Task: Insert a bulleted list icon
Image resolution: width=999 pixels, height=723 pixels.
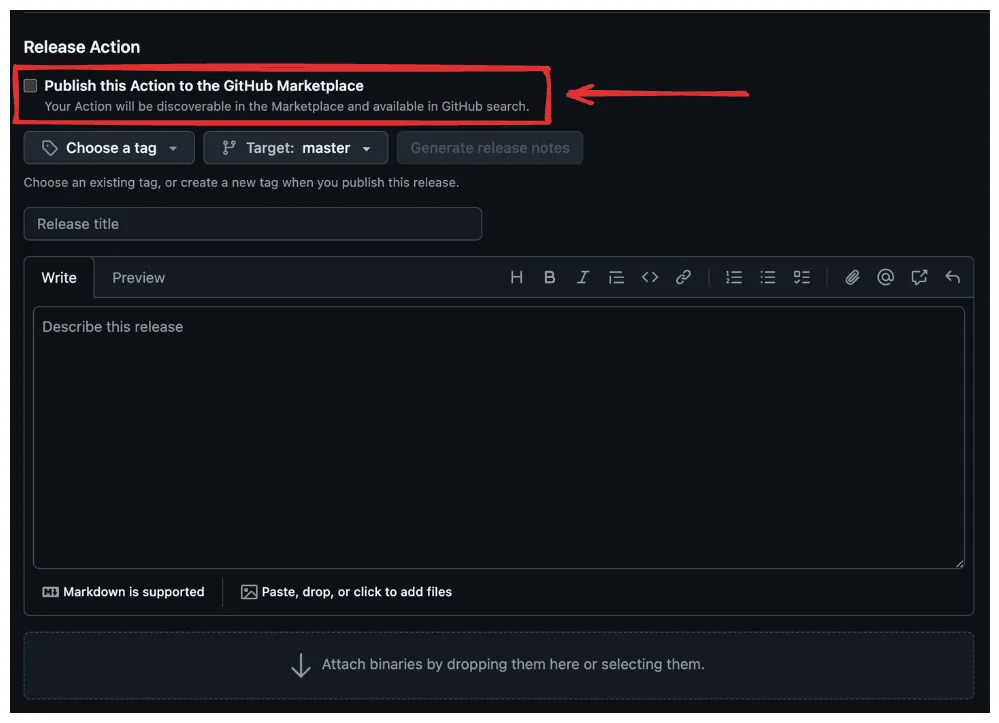Action: click(x=767, y=277)
